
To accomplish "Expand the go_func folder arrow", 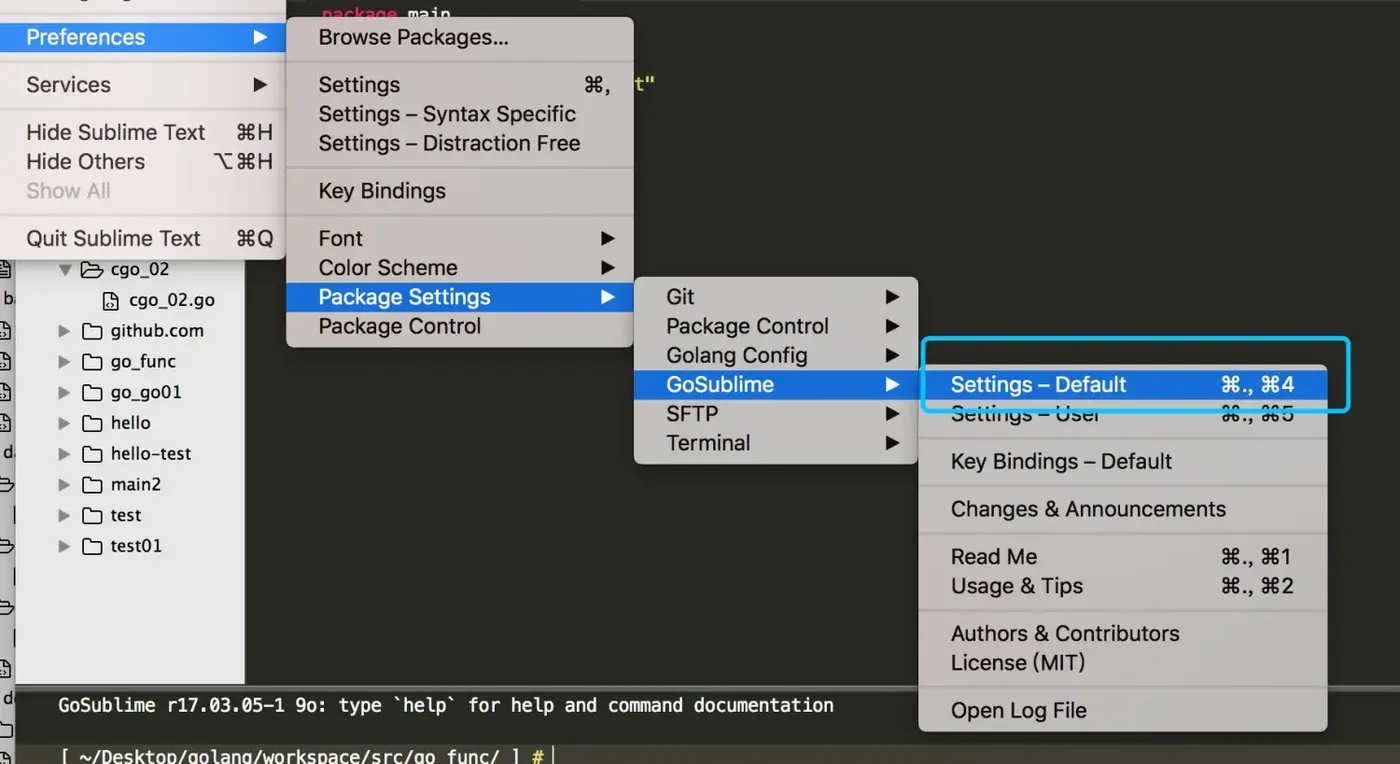I will (64, 362).
